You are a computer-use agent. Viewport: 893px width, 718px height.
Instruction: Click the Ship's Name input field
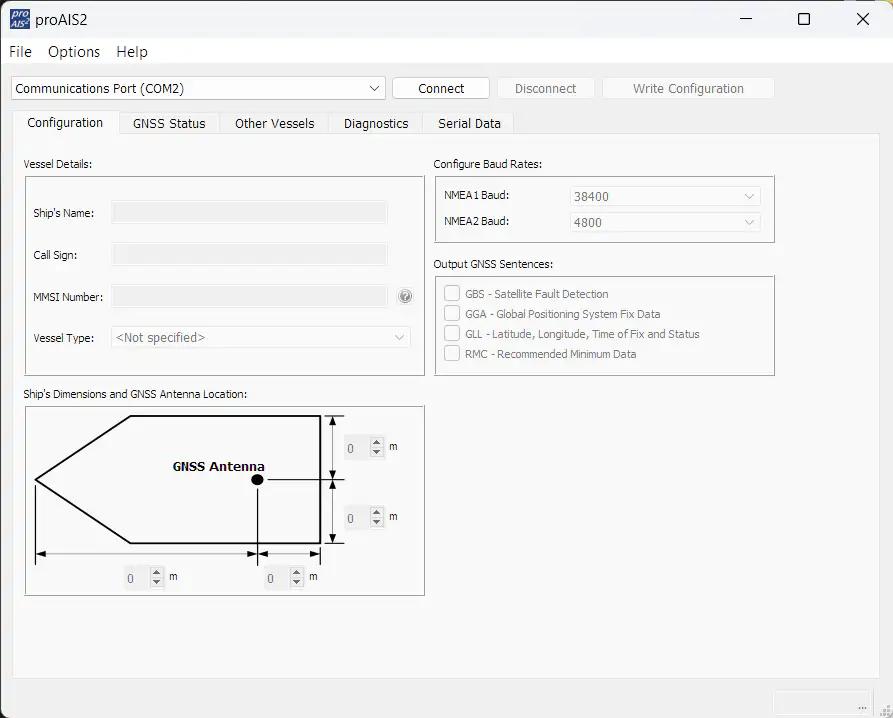pyautogui.click(x=249, y=212)
